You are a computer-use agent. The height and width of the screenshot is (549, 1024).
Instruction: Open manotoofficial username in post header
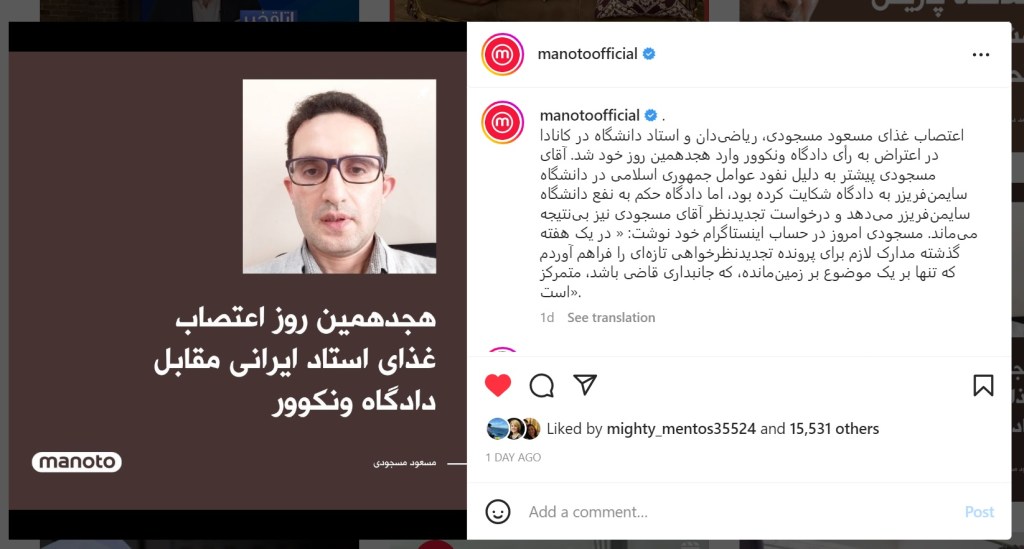click(587, 54)
